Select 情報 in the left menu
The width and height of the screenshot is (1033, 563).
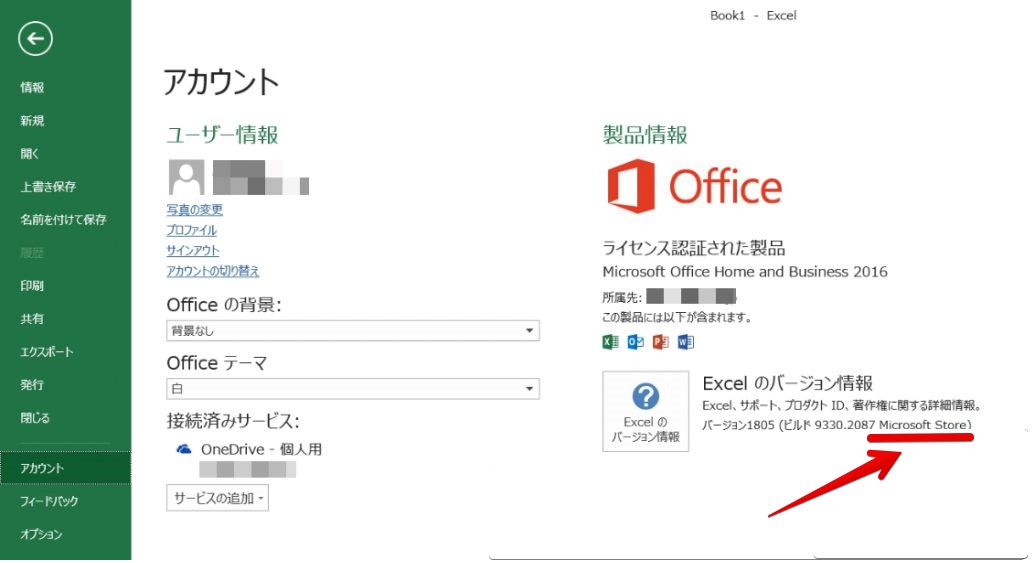click(x=32, y=88)
